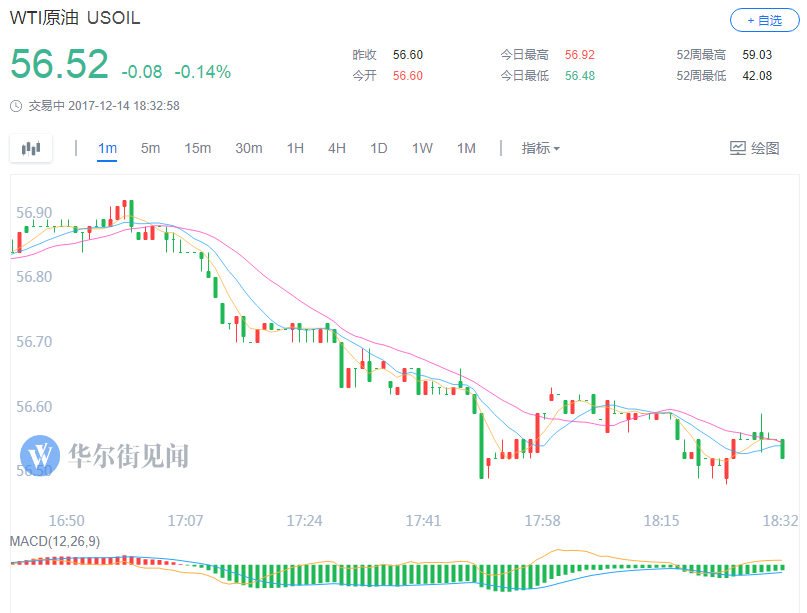Click the 52-week low value 42.08

click(x=757, y=76)
